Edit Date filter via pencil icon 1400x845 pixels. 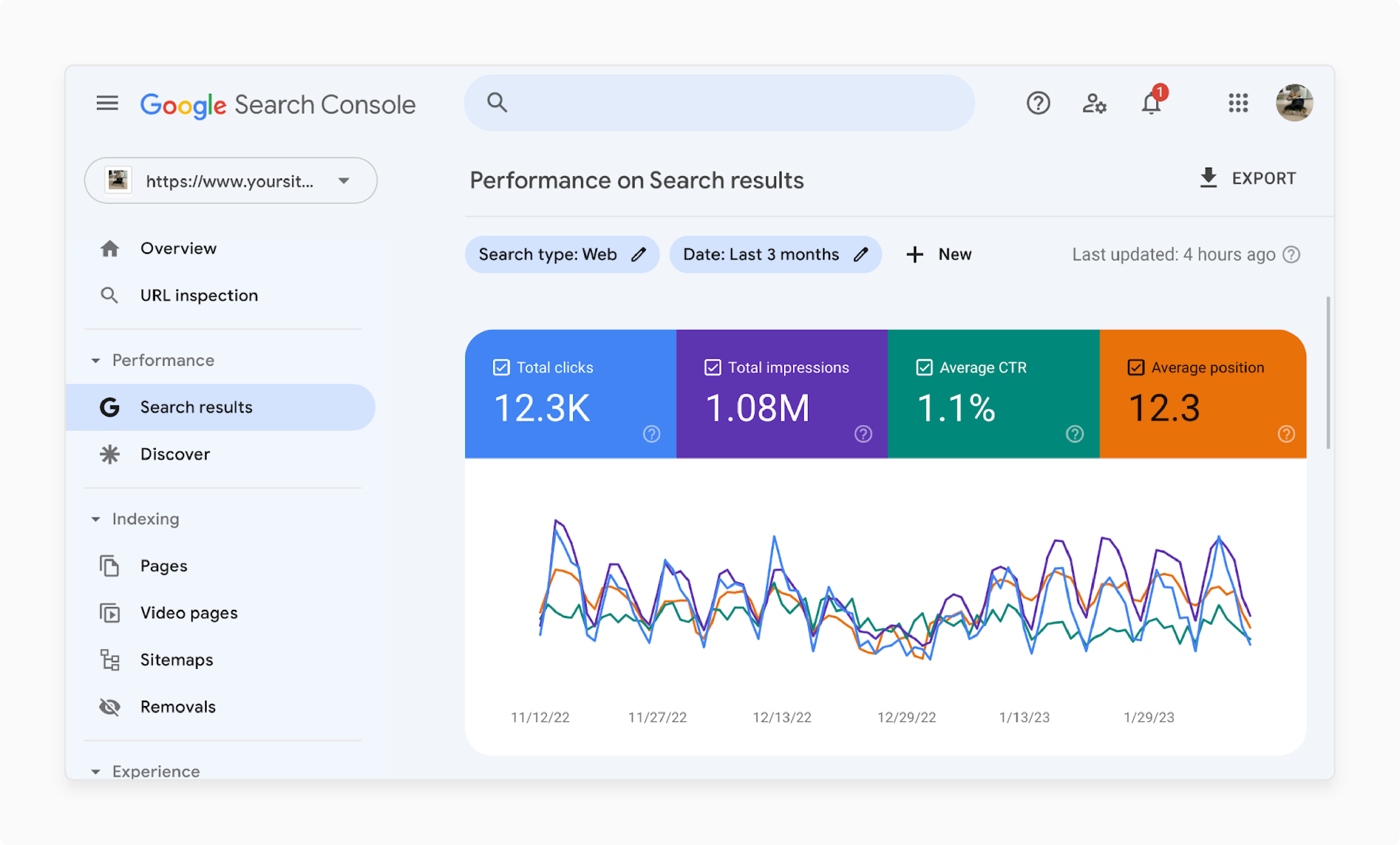(x=861, y=255)
